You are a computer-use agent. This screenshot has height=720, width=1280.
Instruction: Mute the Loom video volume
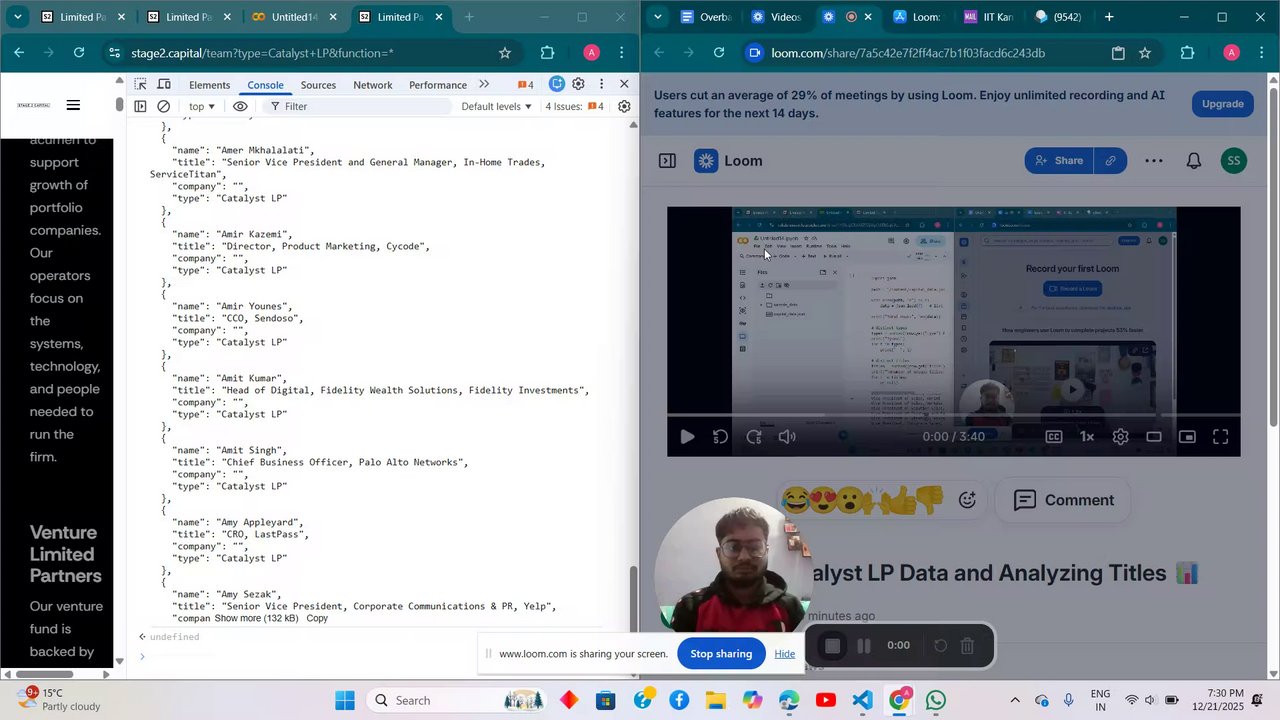pyautogui.click(x=788, y=437)
